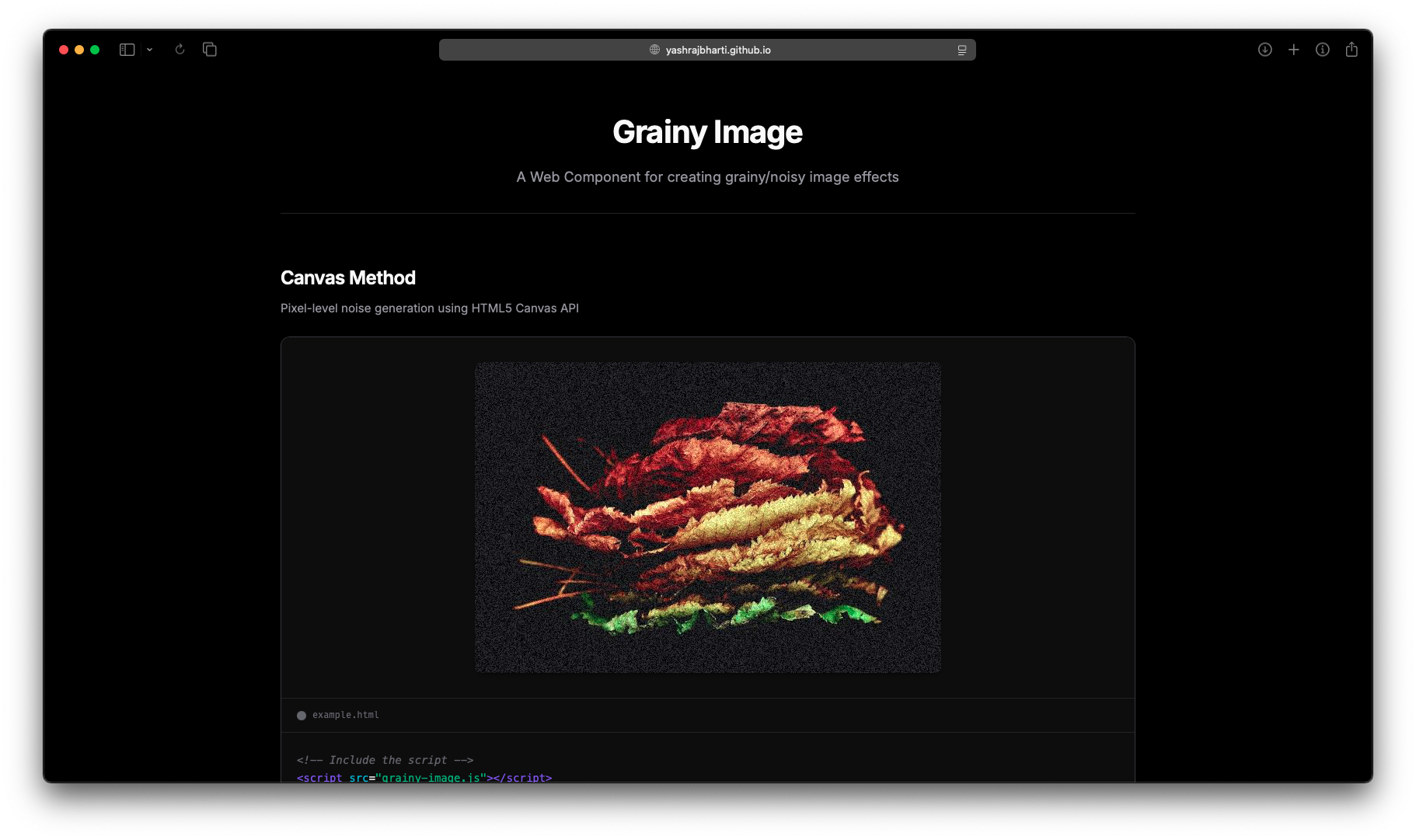Viewport: 1416px width, 840px height.
Task: Open the page info circle icon
Action: tap(1323, 50)
